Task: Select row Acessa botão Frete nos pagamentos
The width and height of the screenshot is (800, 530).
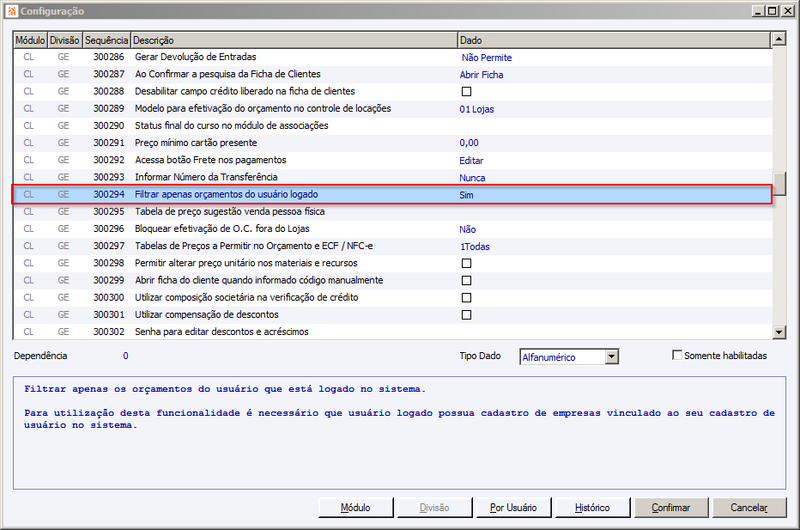Action: tap(392, 160)
